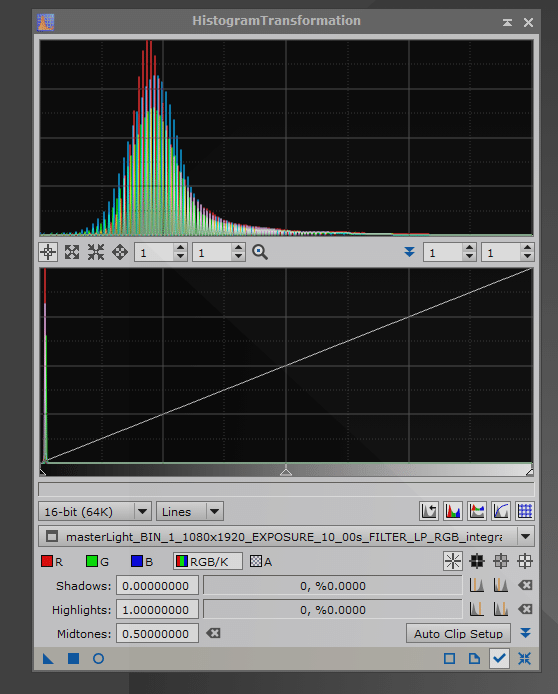Select the RGB/K combined channel
Viewport: 558px width, 694px height.
[x=208, y=562]
